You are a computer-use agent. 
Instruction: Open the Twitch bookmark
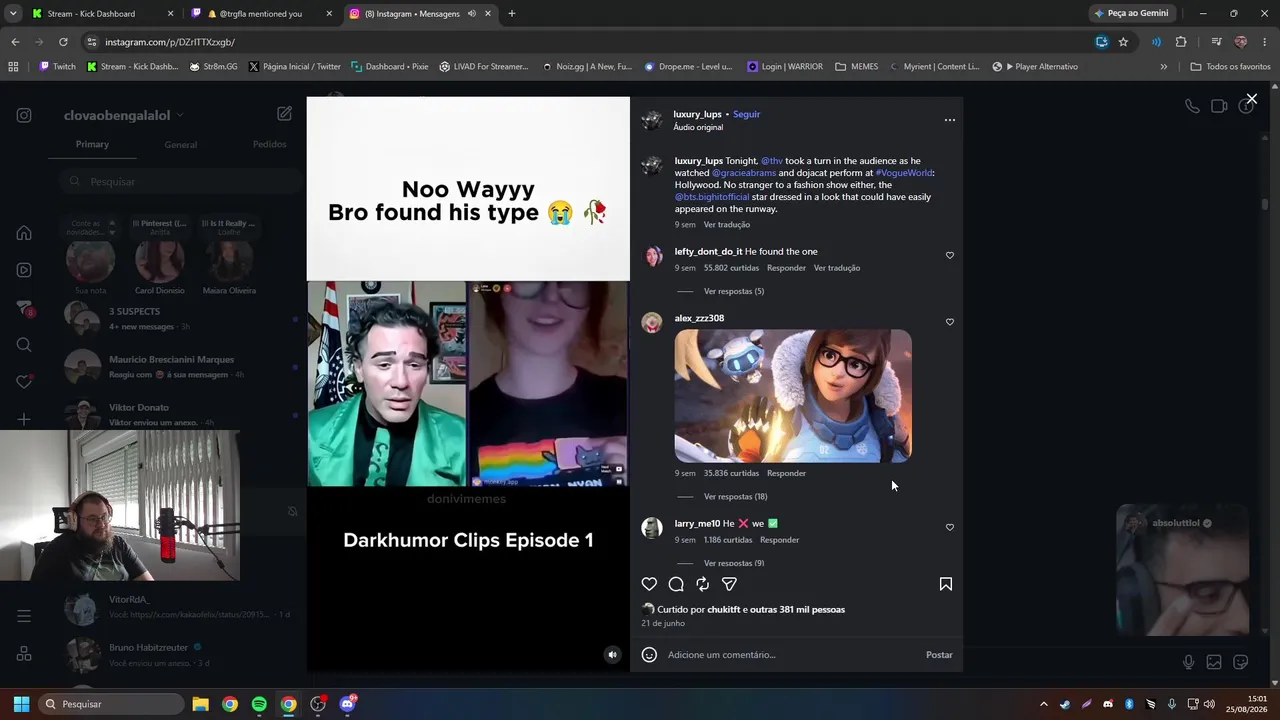pyautogui.click(x=57, y=67)
